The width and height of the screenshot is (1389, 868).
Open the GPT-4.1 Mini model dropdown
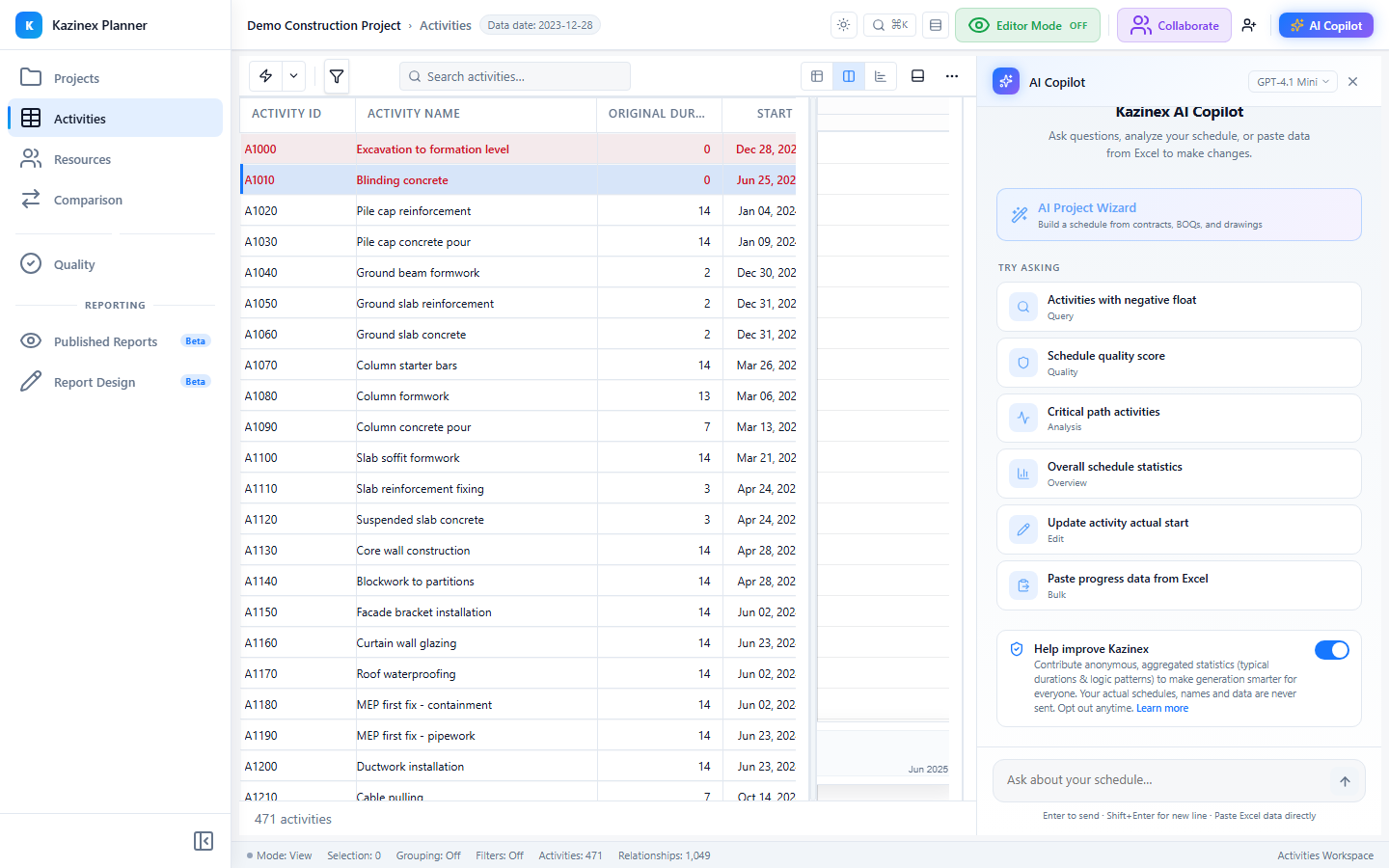point(1293,82)
